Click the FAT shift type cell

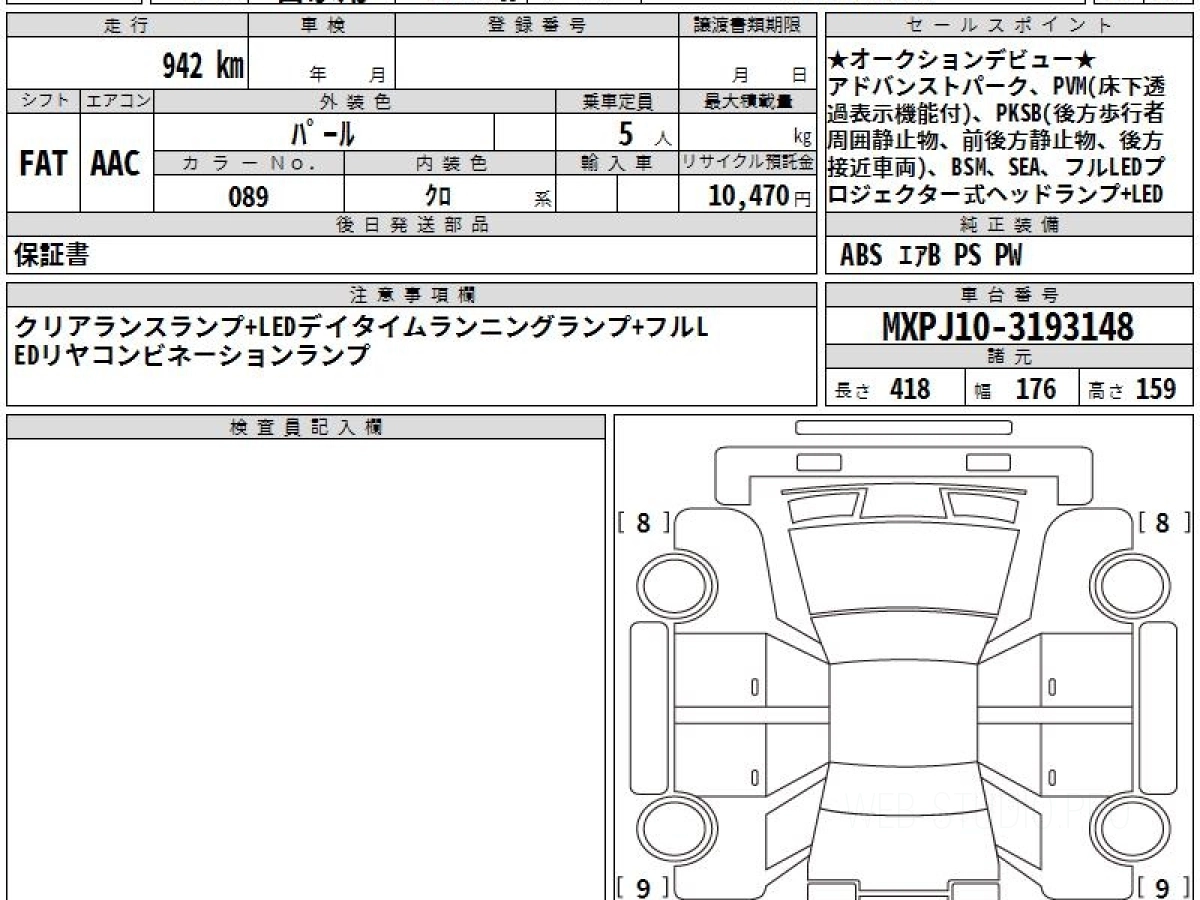pyautogui.click(x=43, y=163)
